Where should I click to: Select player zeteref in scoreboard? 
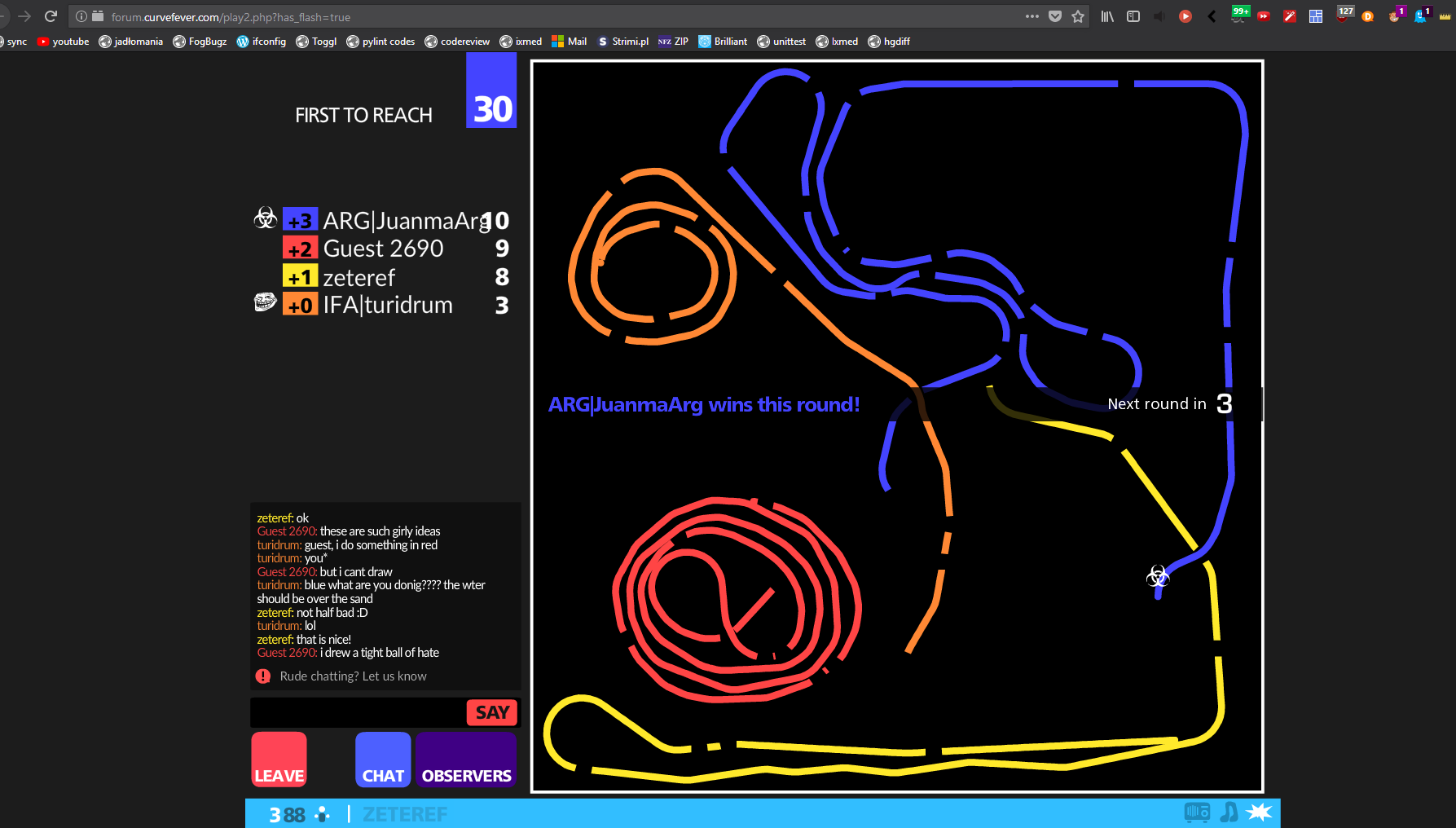[x=359, y=277]
